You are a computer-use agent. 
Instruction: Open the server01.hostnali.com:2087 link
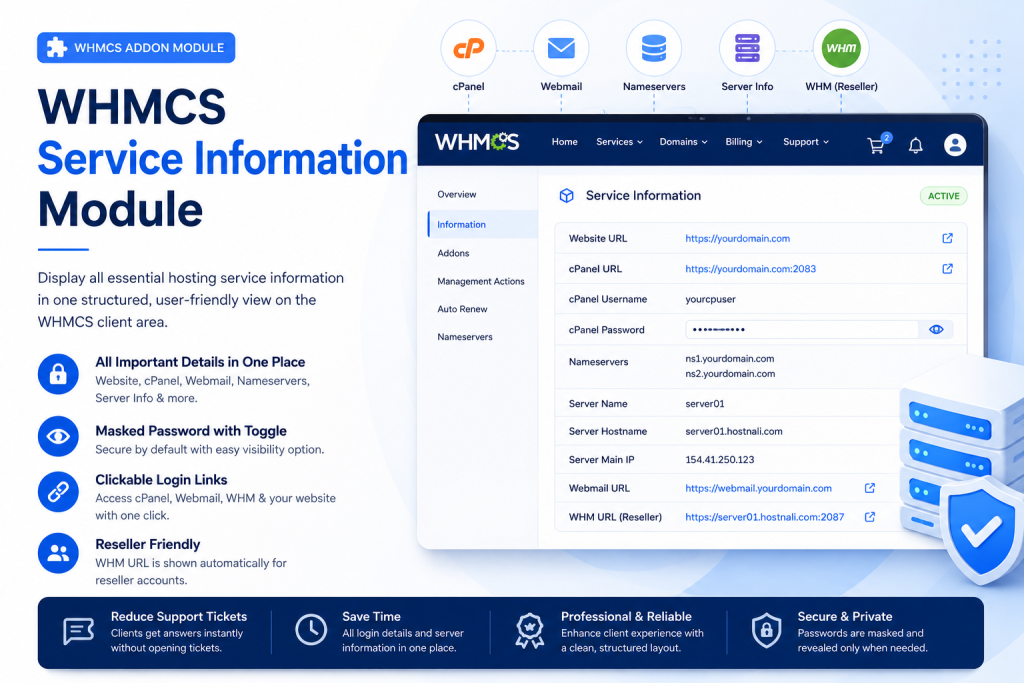coord(764,516)
